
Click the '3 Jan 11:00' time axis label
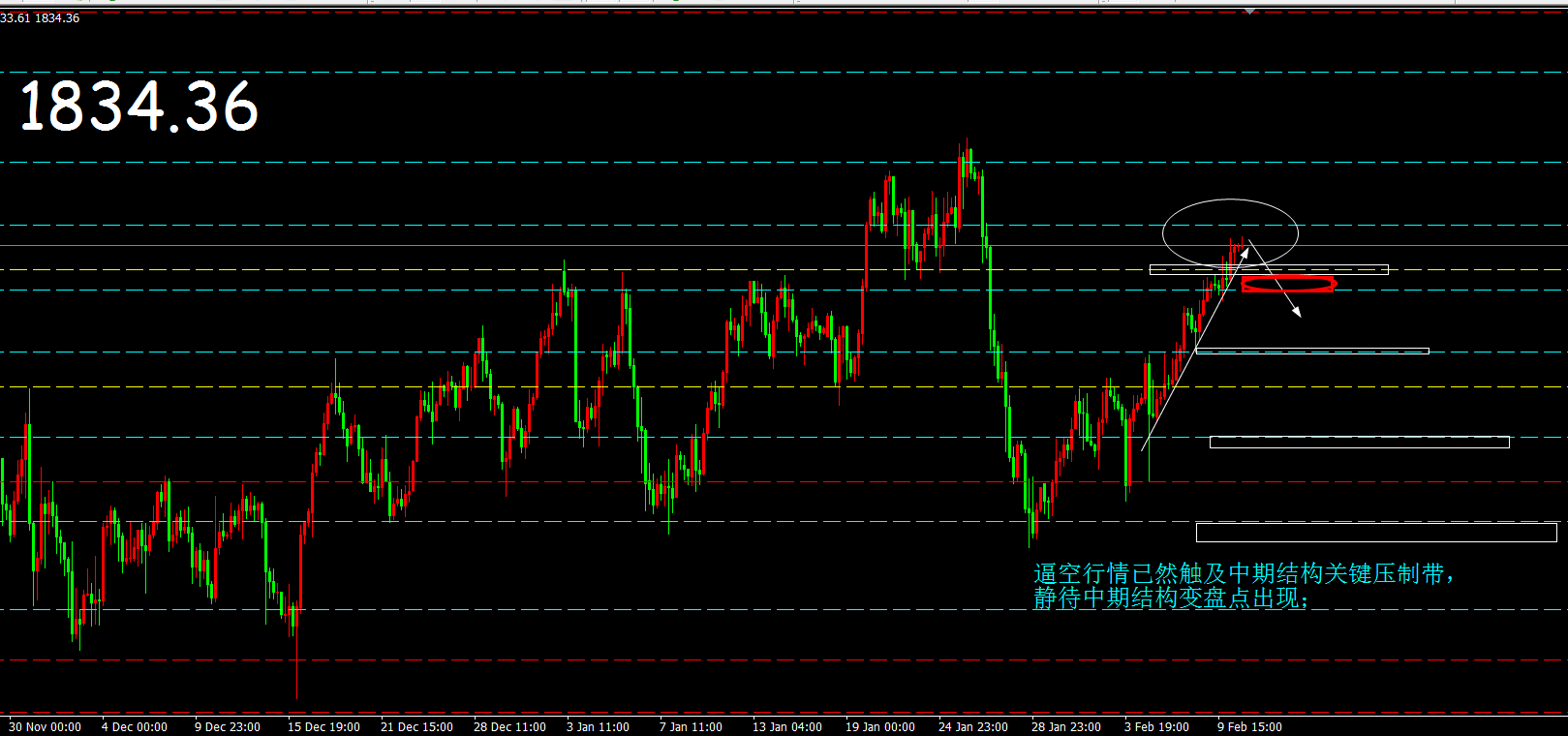click(598, 726)
